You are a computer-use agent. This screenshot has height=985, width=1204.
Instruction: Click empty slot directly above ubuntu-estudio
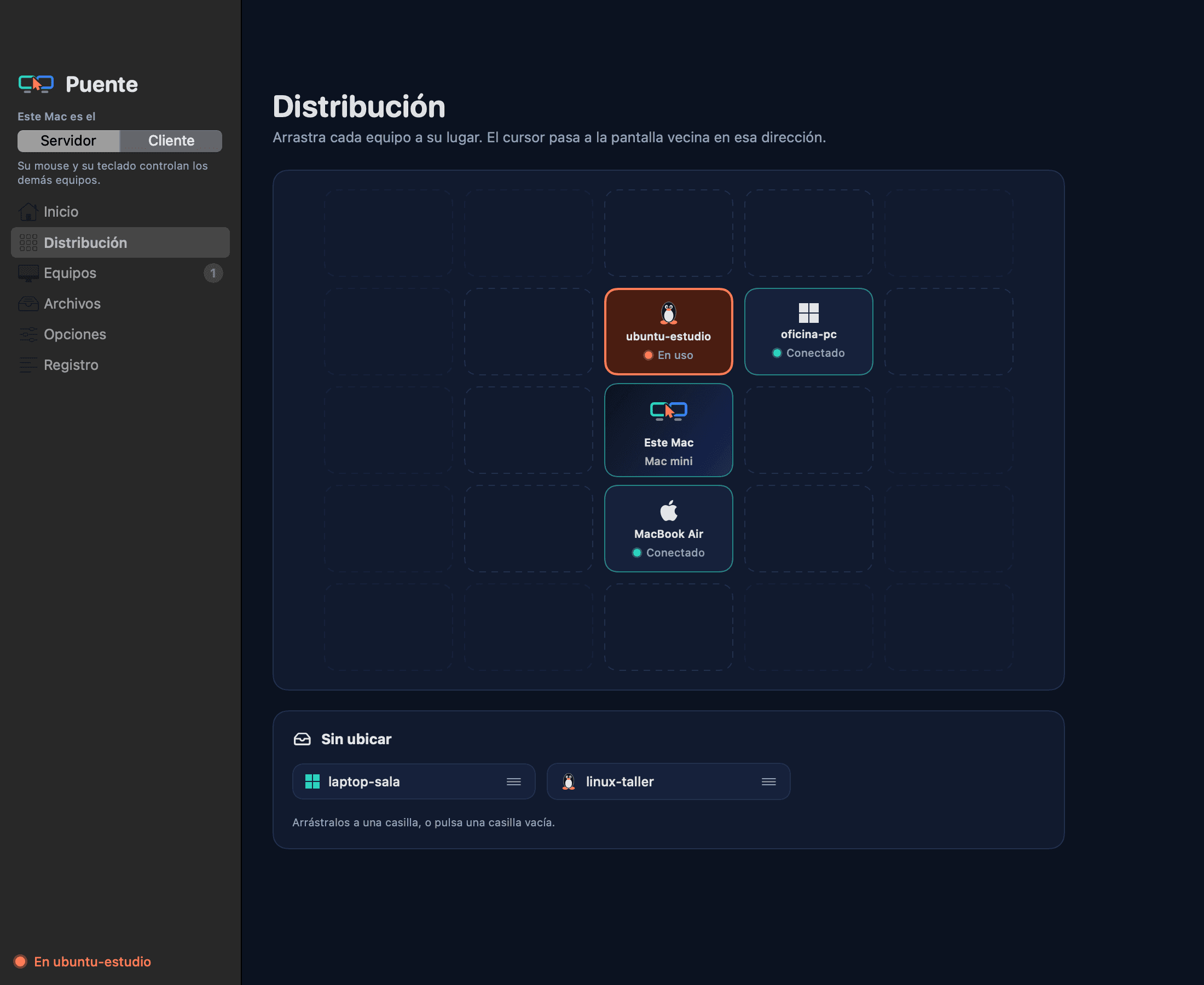click(668, 233)
